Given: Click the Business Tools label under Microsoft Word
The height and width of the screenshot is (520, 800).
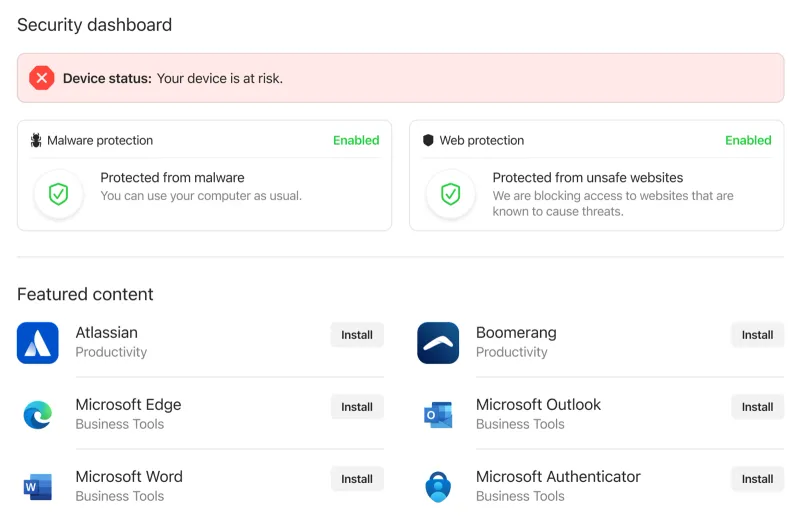Looking at the screenshot, I should [120, 496].
